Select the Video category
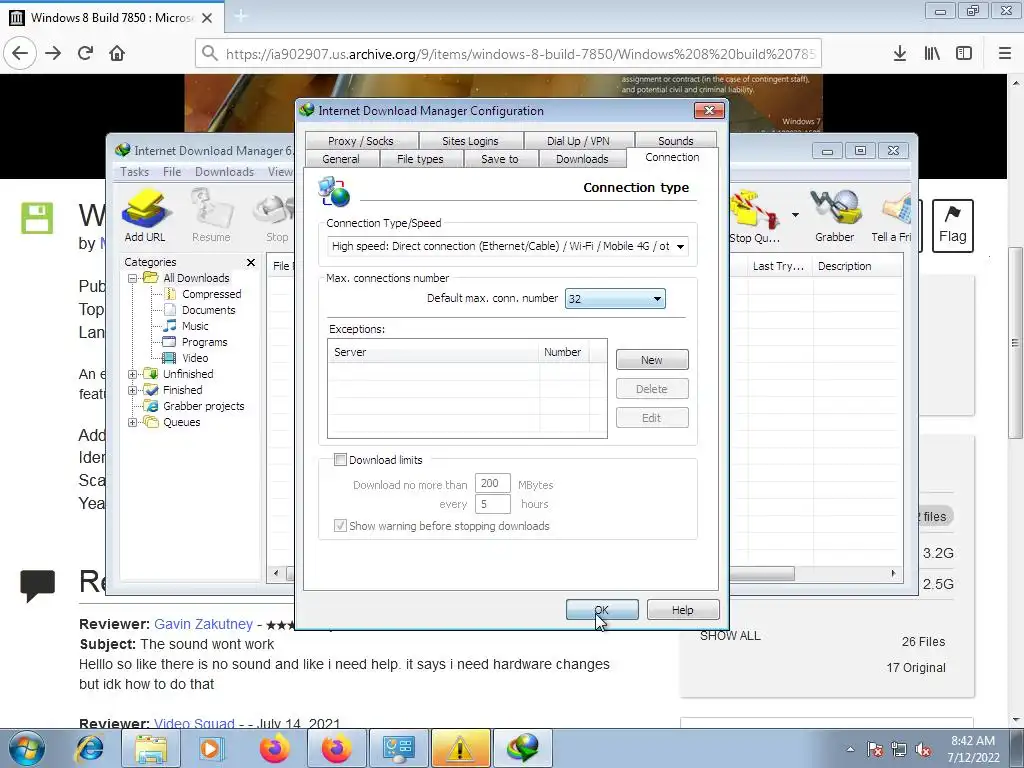This screenshot has height=768, width=1024. pos(195,358)
